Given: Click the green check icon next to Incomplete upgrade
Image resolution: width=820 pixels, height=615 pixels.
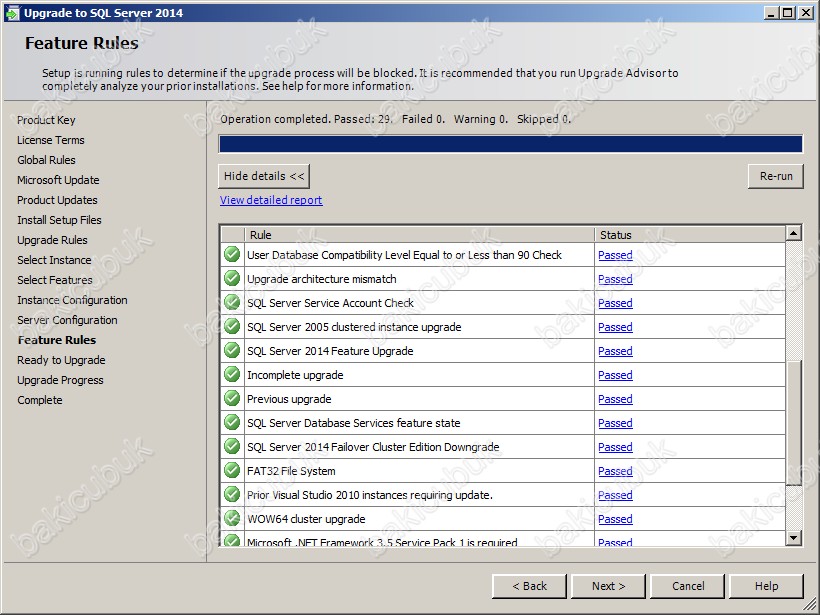Looking at the screenshot, I should click(232, 375).
